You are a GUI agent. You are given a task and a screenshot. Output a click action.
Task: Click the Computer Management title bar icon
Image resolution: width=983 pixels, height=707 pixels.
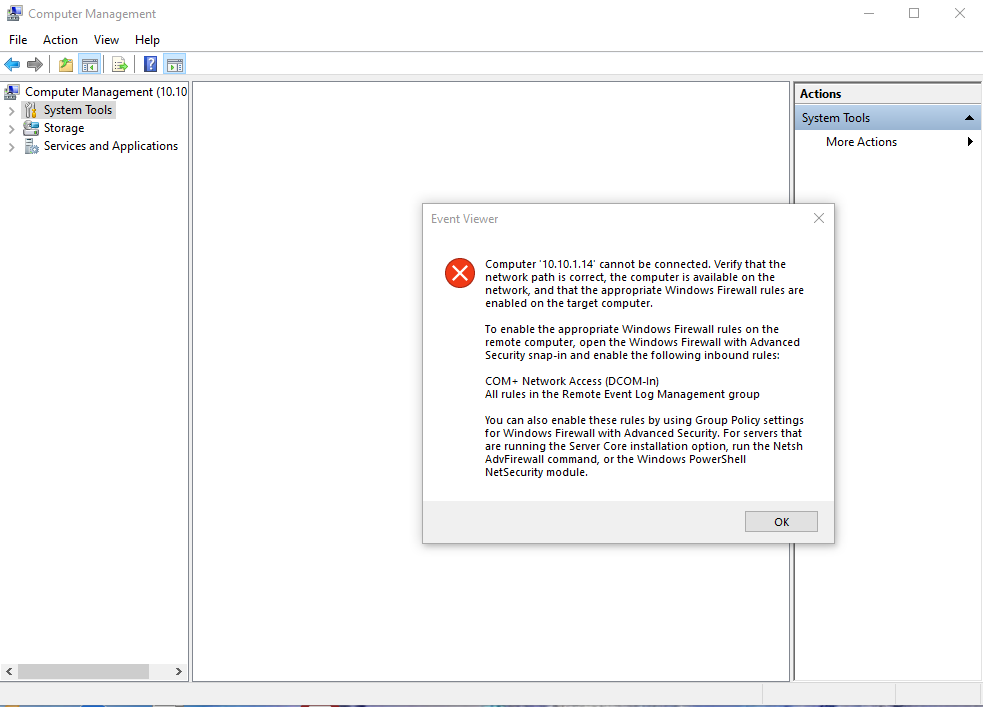(x=14, y=13)
